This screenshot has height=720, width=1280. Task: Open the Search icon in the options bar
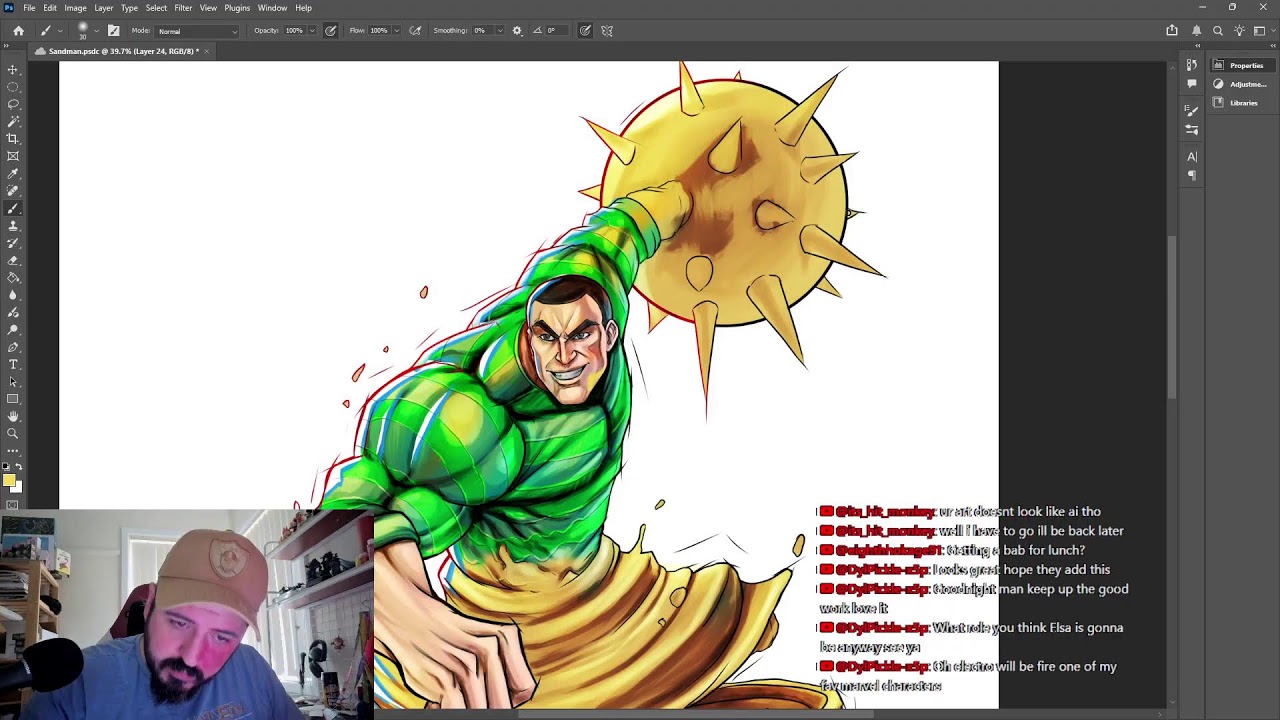(x=1218, y=31)
